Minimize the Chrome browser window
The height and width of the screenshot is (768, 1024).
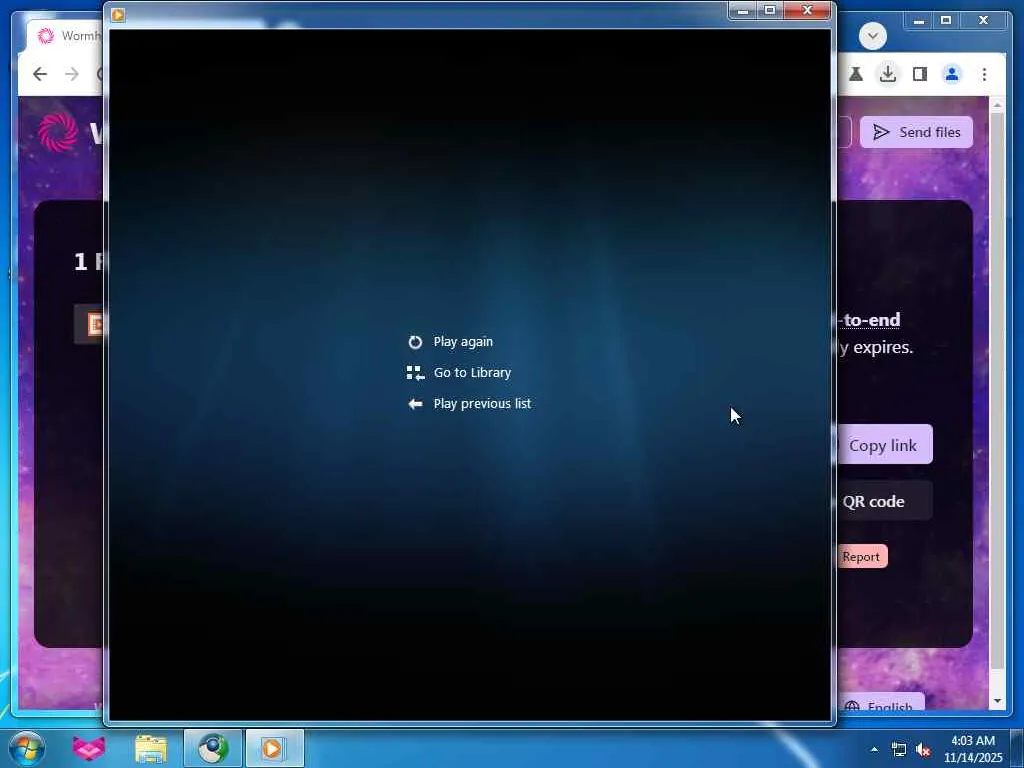[919, 21]
